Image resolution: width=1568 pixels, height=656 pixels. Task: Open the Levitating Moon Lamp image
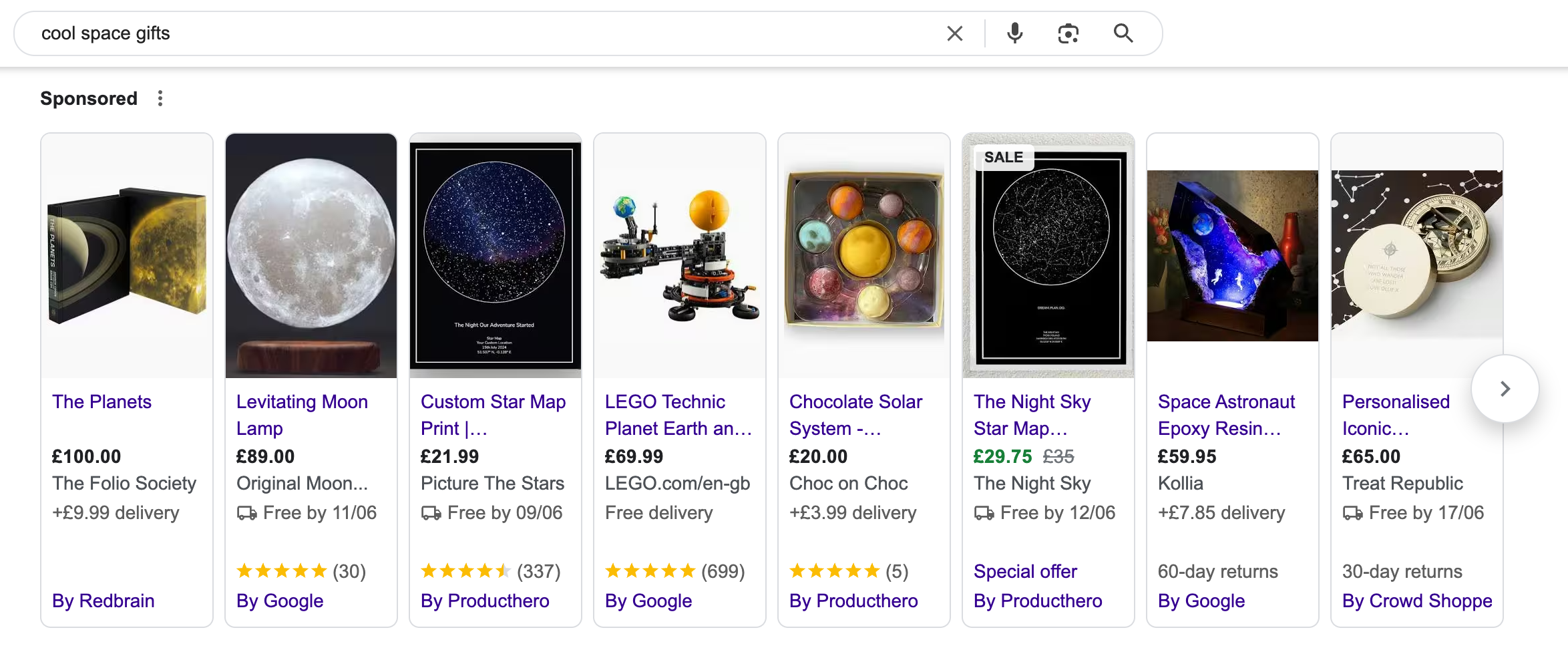pyautogui.click(x=311, y=256)
